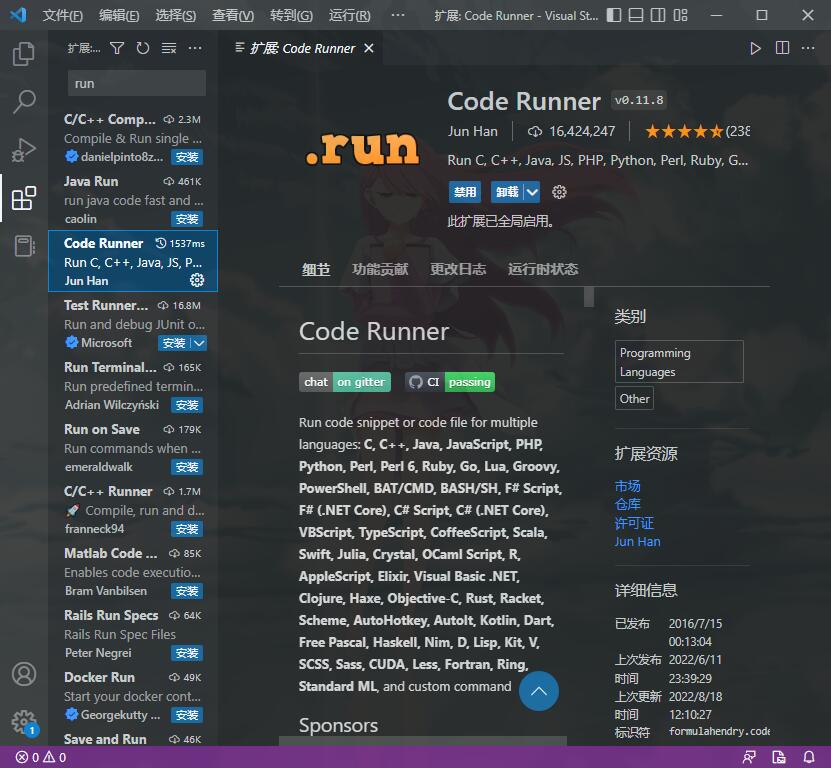Screen dimensions: 831x768
Task: Show errors and warnings in status bar
Action: 41,757
